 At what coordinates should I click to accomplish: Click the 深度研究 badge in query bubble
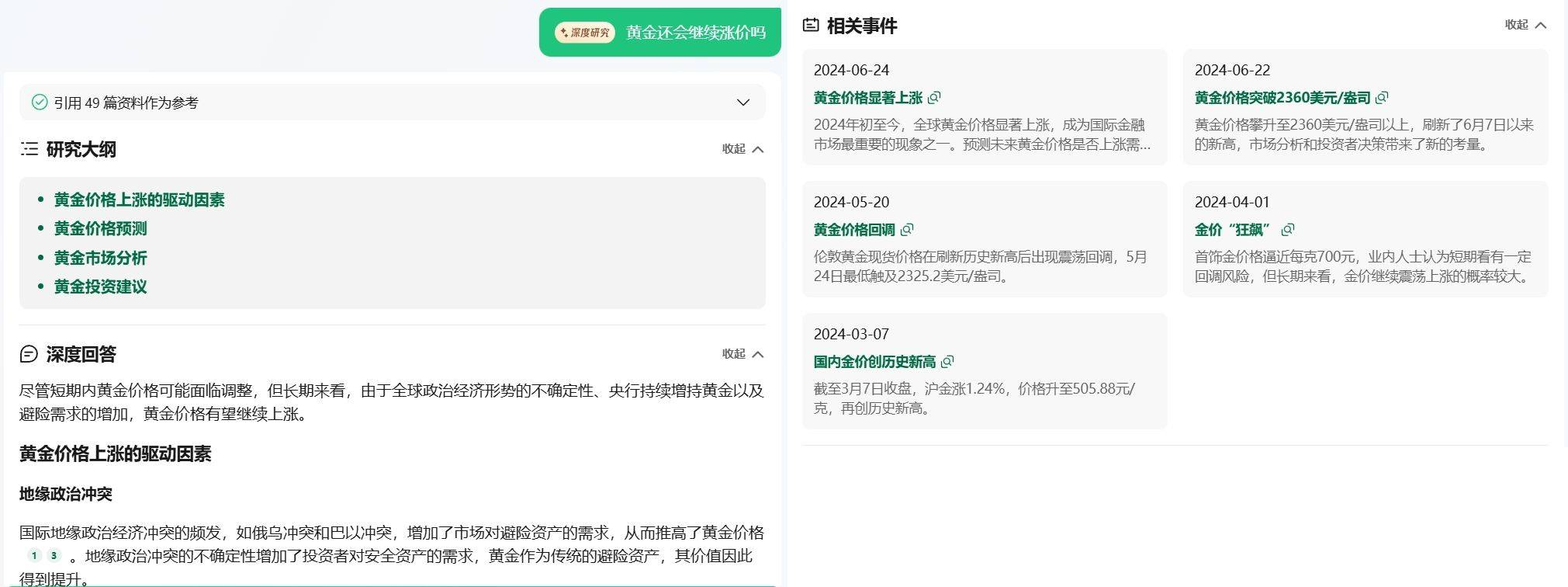click(584, 33)
